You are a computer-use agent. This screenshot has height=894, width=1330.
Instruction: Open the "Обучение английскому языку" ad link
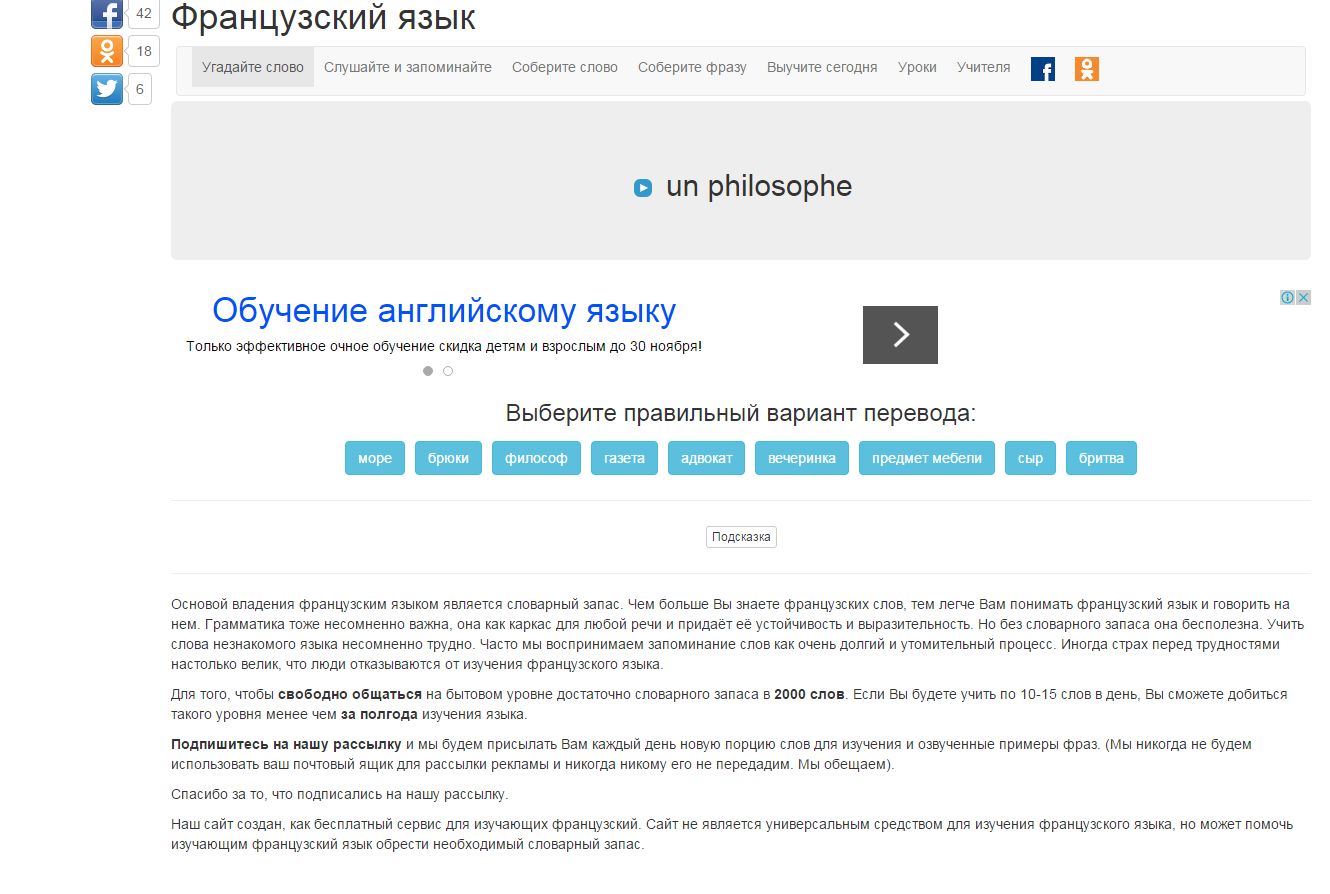[x=444, y=311]
